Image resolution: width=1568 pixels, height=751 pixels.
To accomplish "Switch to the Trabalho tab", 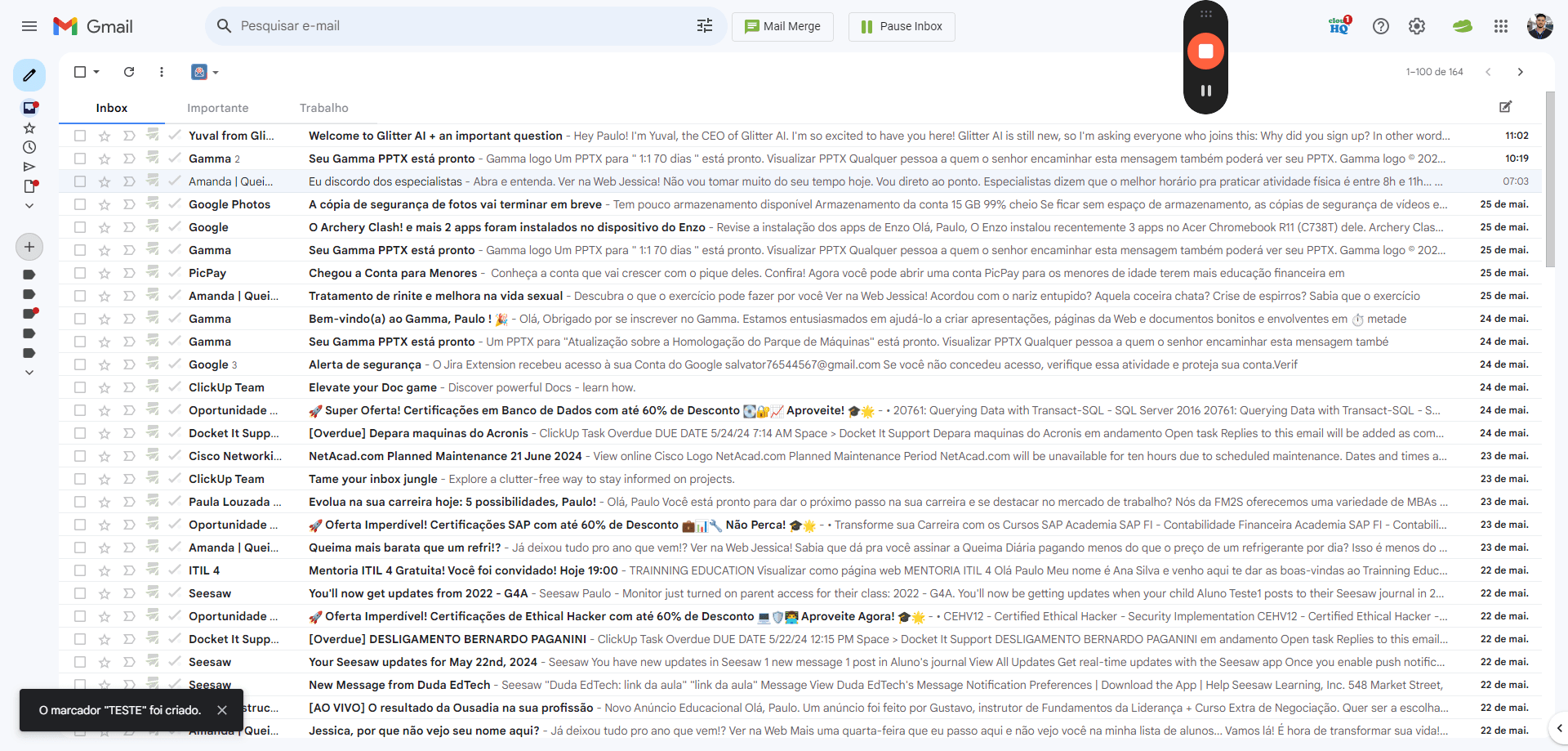I will pos(324,108).
